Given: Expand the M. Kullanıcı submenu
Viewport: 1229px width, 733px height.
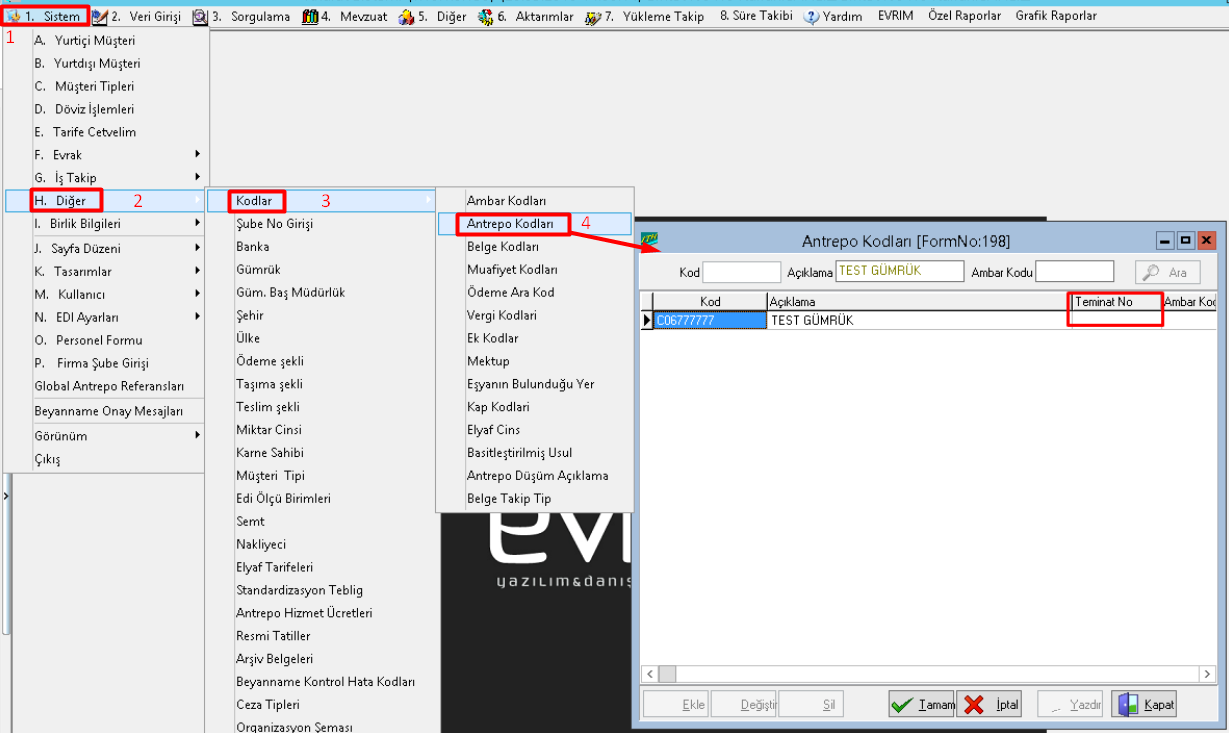Looking at the screenshot, I should [x=106, y=294].
